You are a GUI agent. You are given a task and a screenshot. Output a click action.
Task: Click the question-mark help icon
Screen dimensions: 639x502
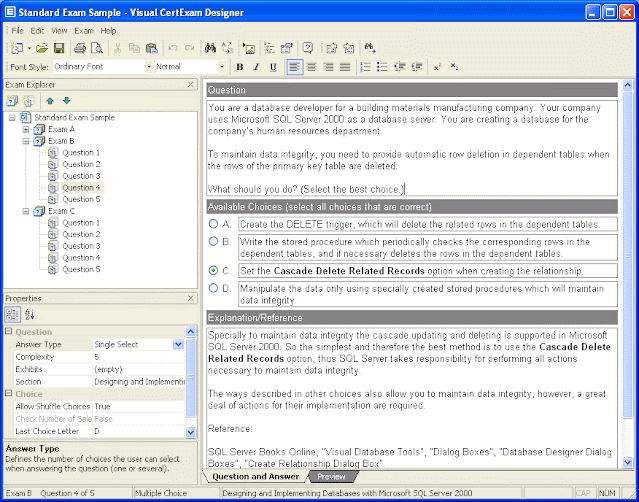pos(308,48)
